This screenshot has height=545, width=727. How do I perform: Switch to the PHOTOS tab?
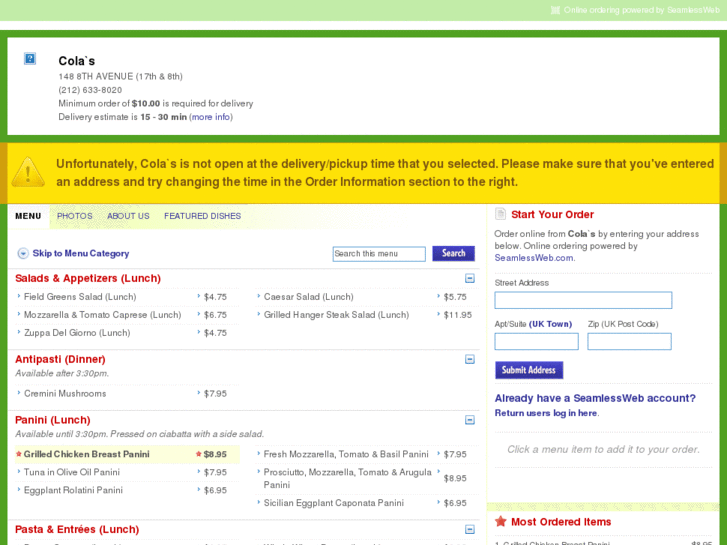[75, 216]
